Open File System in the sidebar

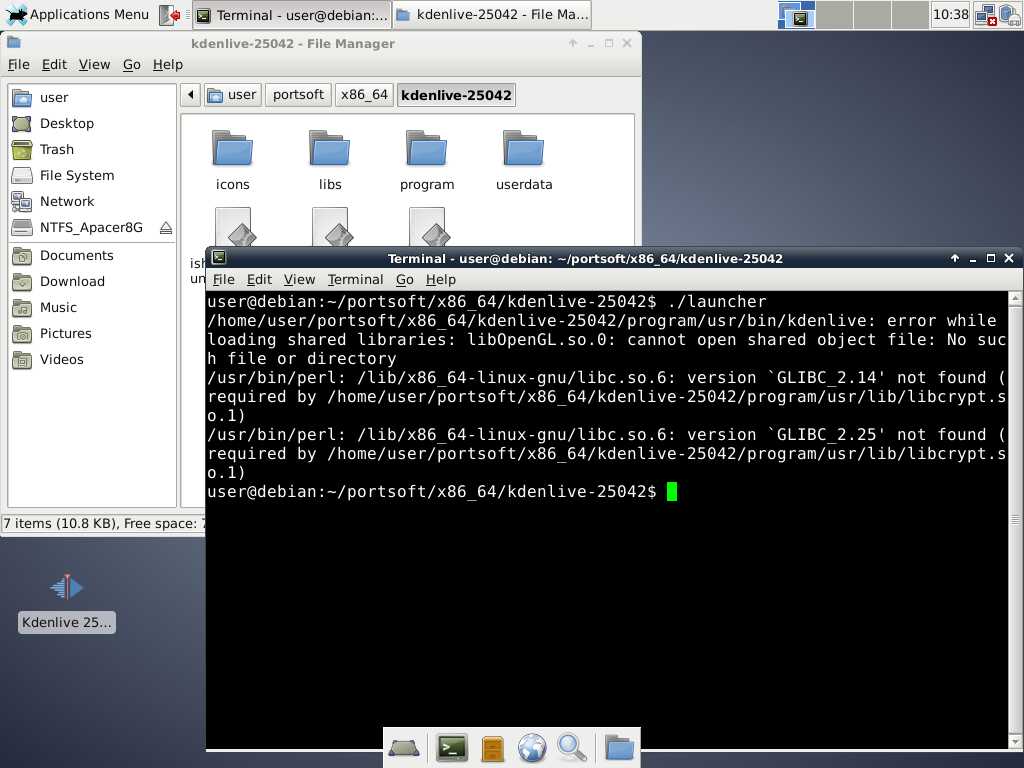(92, 176)
